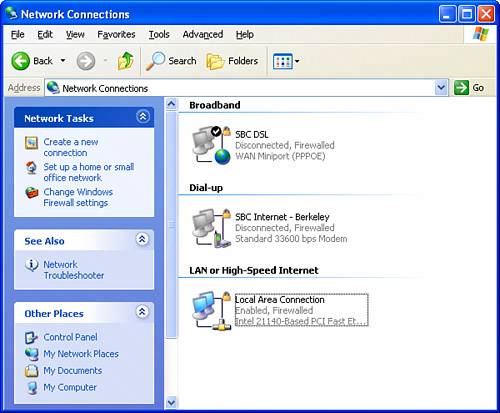Select the SBC Internet - Berkeley dial-up icon

point(212,228)
